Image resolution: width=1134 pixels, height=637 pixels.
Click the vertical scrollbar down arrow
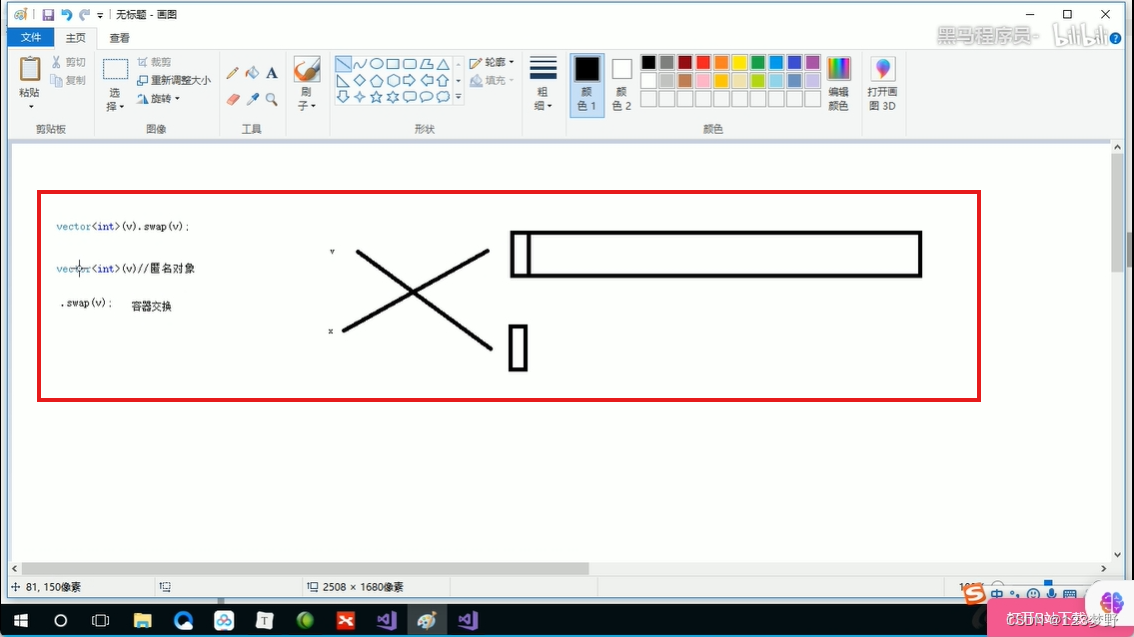point(1117,555)
